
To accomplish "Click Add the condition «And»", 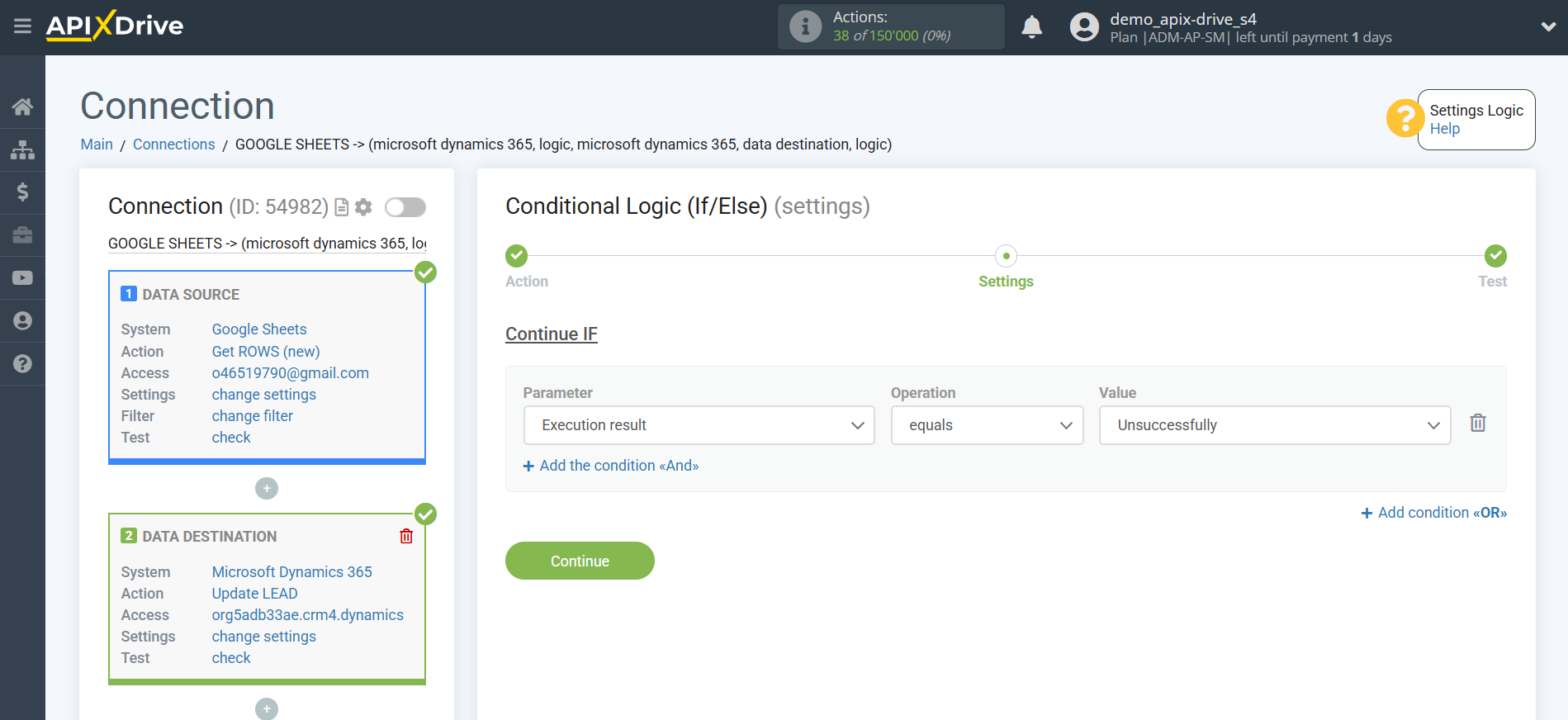I will (x=611, y=466).
